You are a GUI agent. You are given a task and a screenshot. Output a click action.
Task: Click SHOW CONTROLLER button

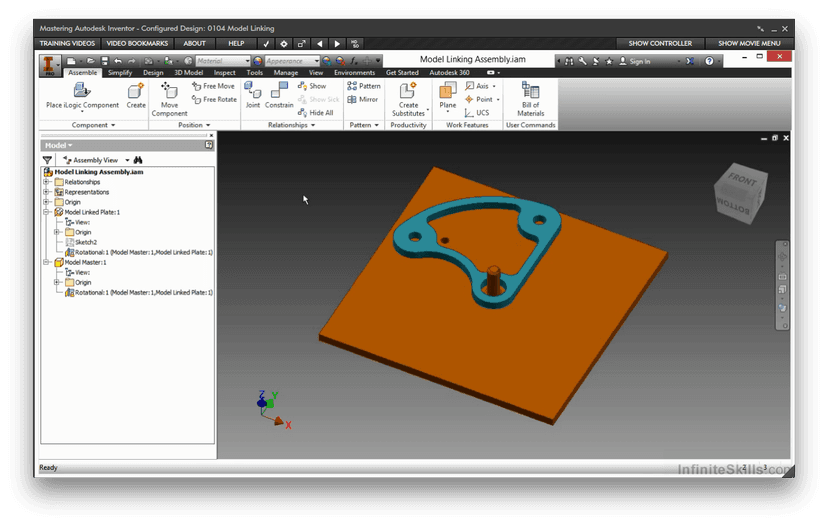[660, 43]
